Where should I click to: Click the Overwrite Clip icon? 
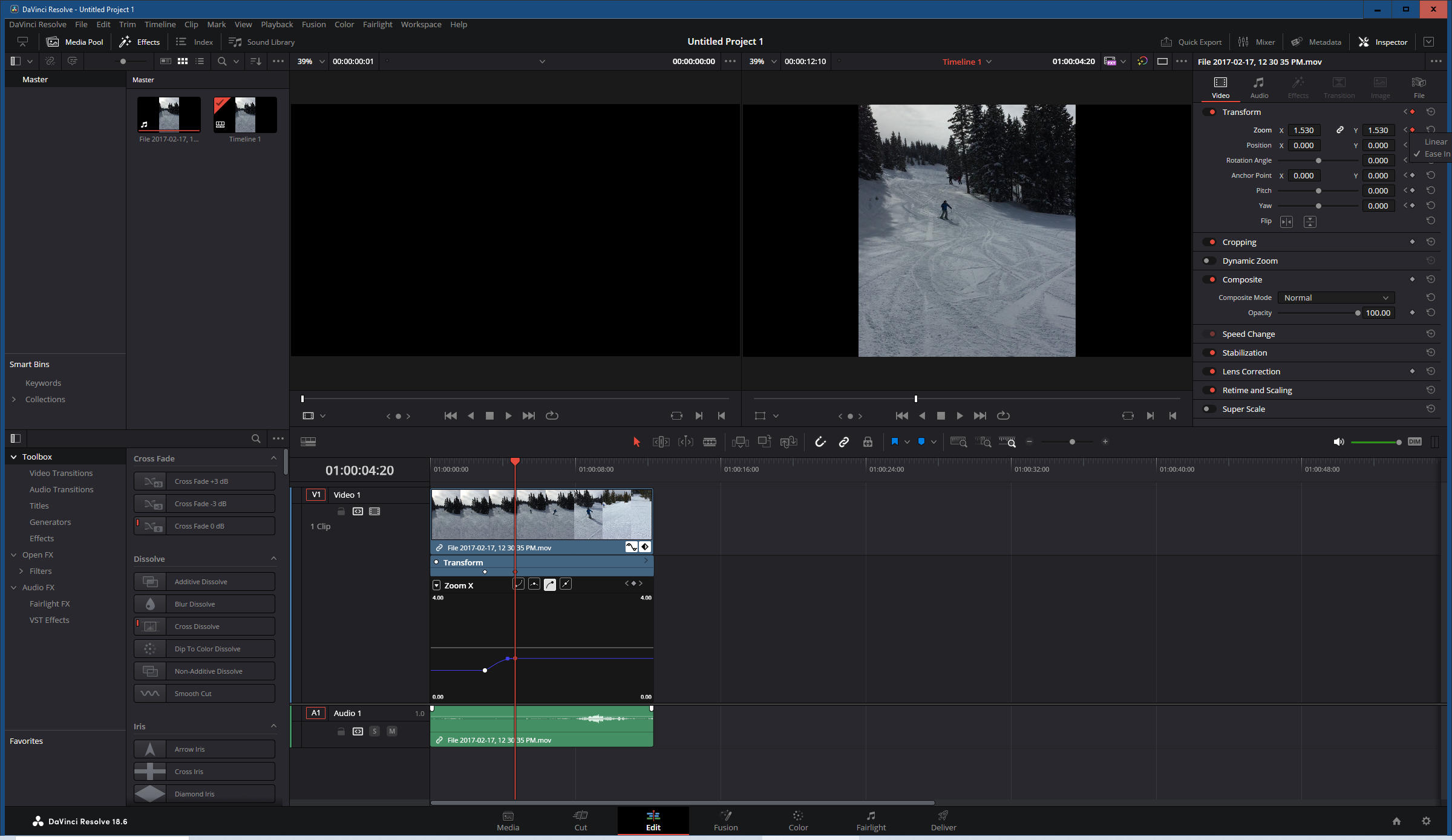click(765, 442)
